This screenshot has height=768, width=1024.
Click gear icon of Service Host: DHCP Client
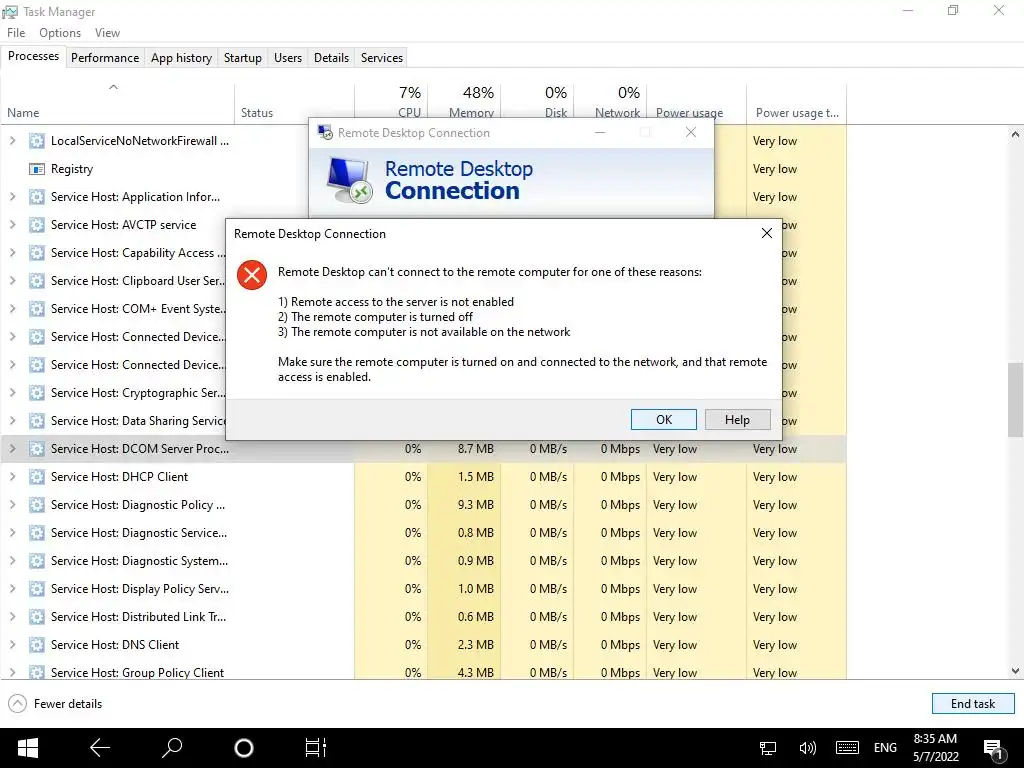(37, 477)
